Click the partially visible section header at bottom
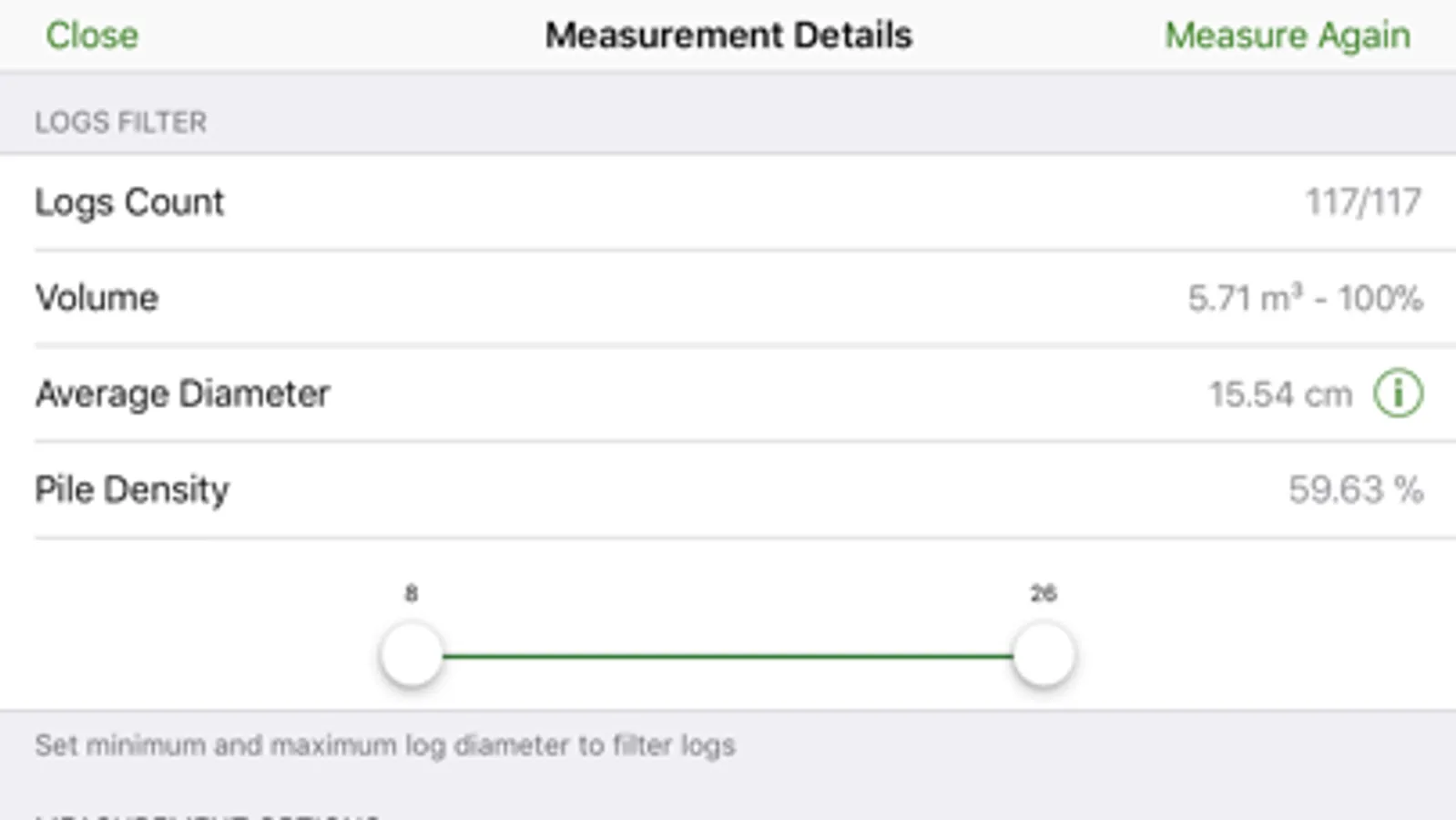The height and width of the screenshot is (820, 1456). point(208,814)
